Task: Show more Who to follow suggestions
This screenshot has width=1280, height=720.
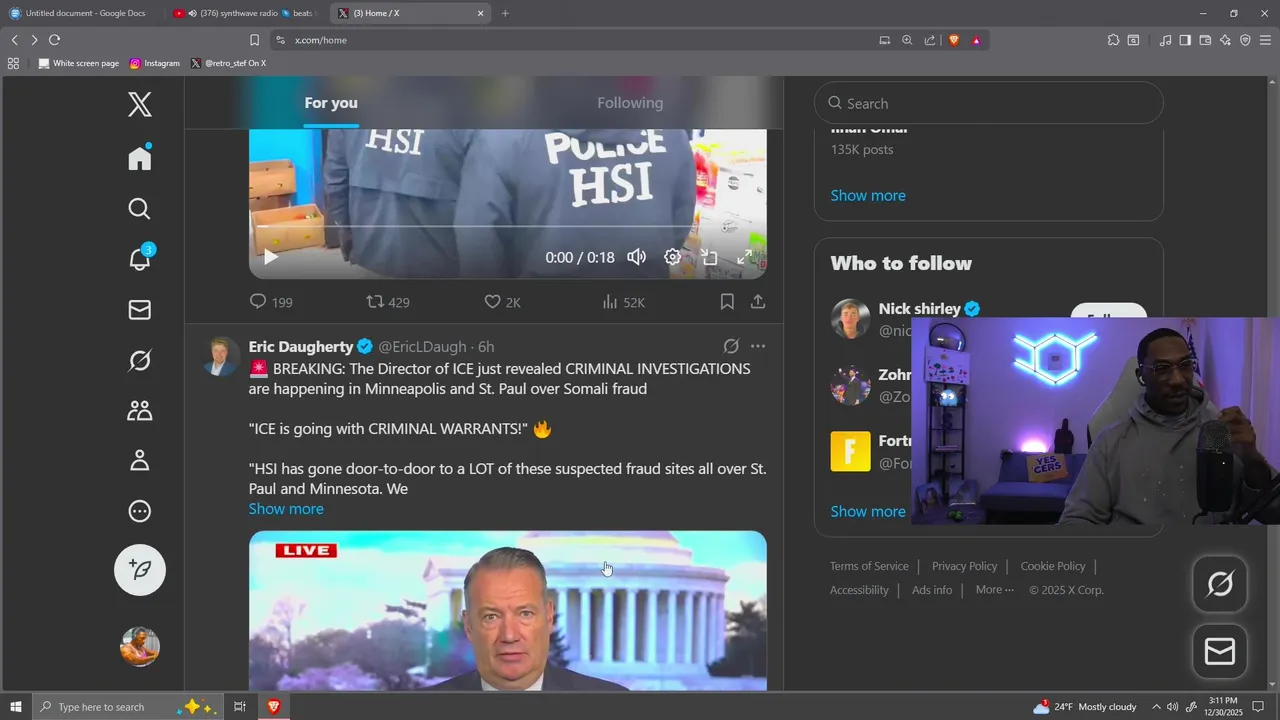Action: coord(868,511)
